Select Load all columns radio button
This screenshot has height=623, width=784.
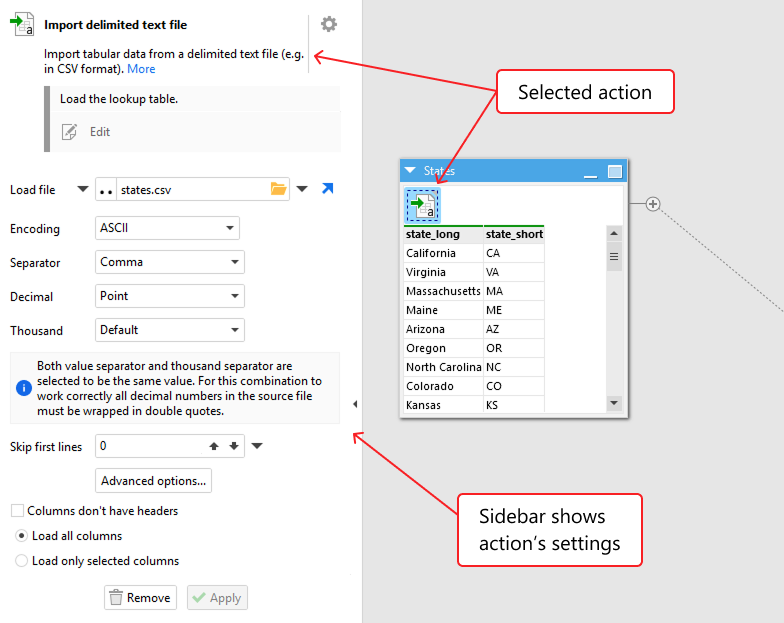pyautogui.click(x=22, y=536)
